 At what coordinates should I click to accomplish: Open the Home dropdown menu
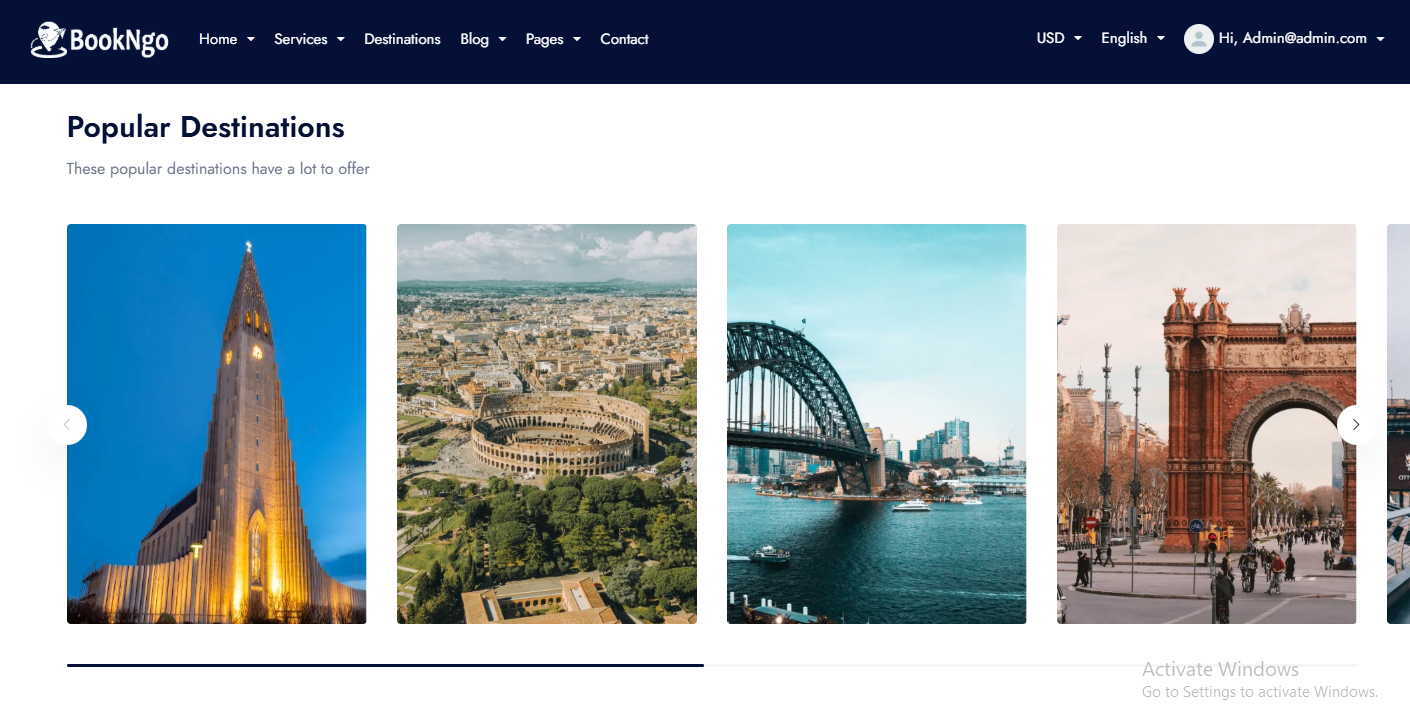tap(226, 39)
